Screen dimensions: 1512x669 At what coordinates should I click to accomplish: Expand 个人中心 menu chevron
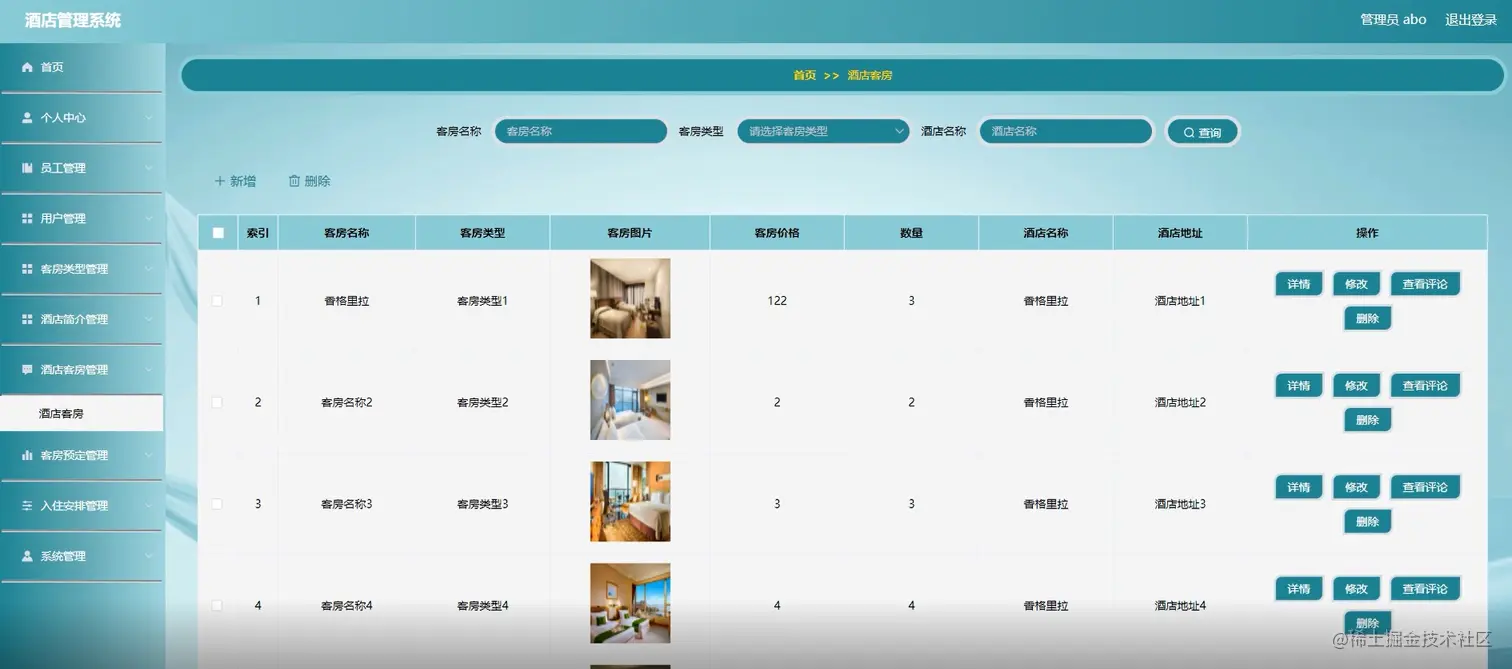tap(149, 118)
